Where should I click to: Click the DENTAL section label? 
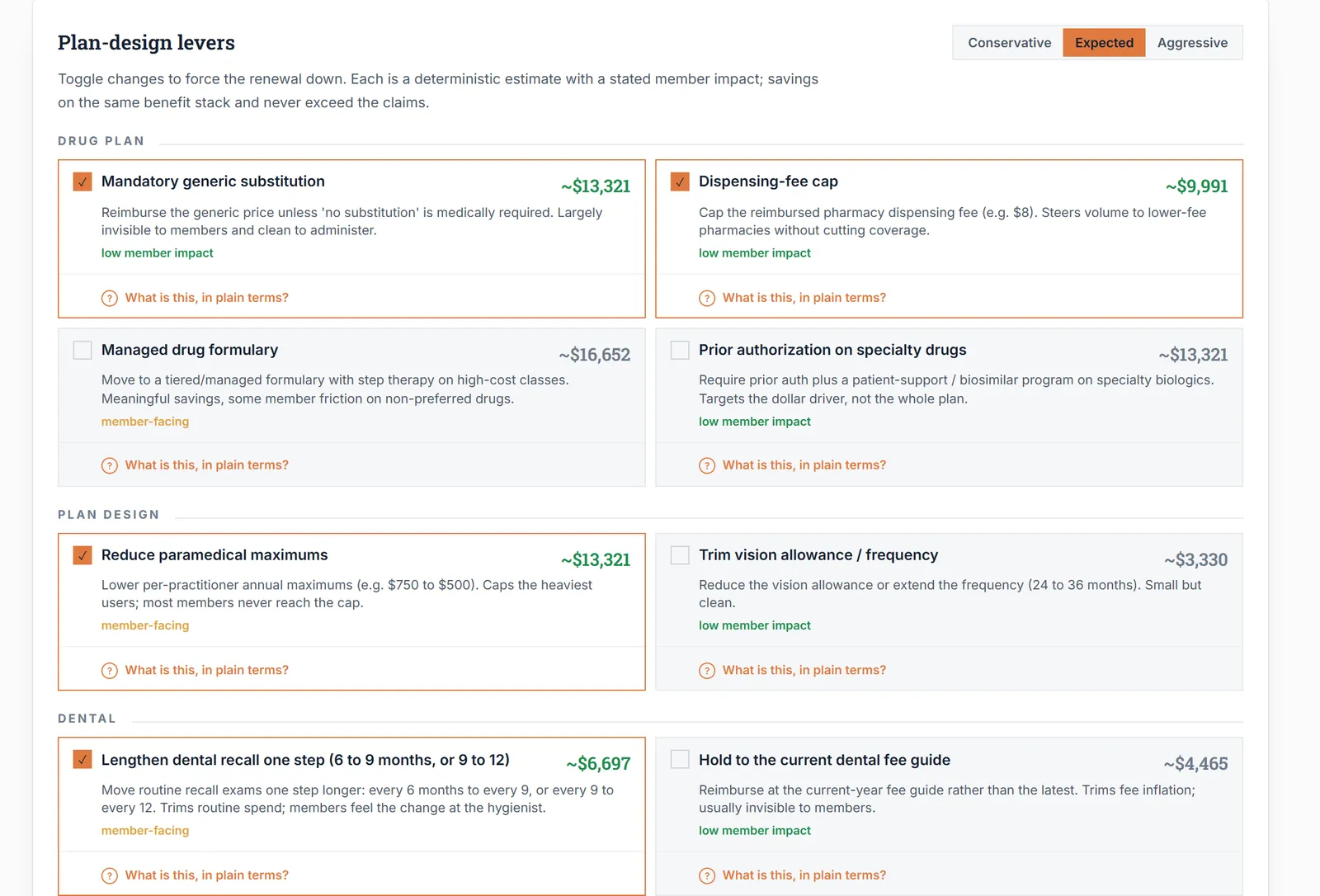coord(87,719)
